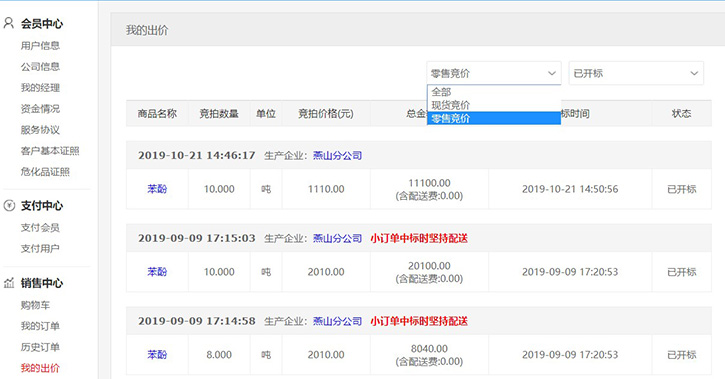
Task: Open 苯酚 product link with 8.000 quantity
Action: 157,355
